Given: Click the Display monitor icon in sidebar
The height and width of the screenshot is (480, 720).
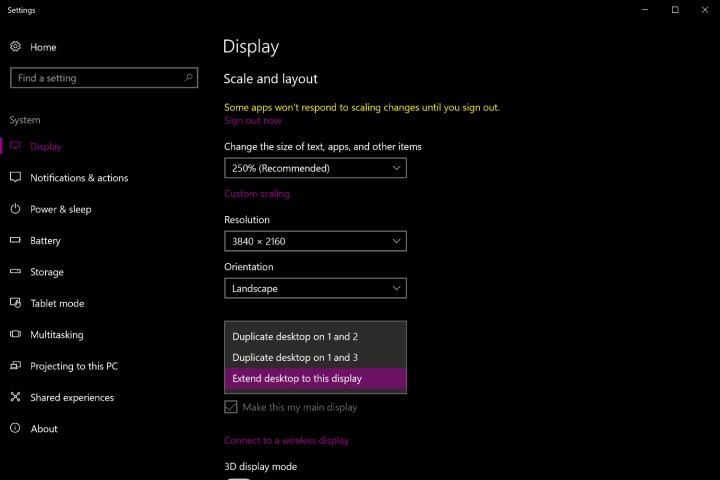Looking at the screenshot, I should click(15, 146).
